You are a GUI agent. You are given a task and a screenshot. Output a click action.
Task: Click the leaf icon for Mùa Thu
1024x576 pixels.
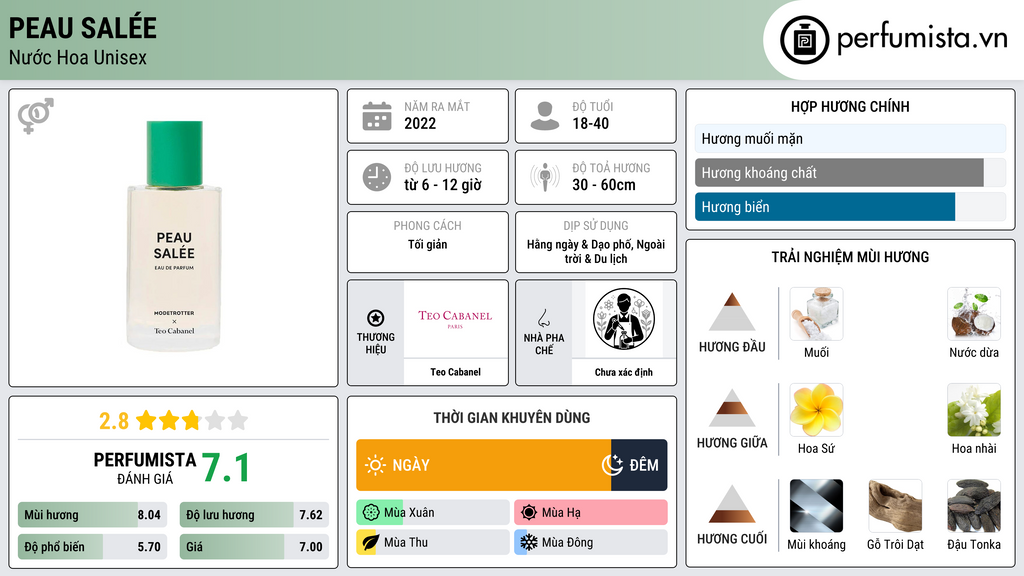(371, 543)
